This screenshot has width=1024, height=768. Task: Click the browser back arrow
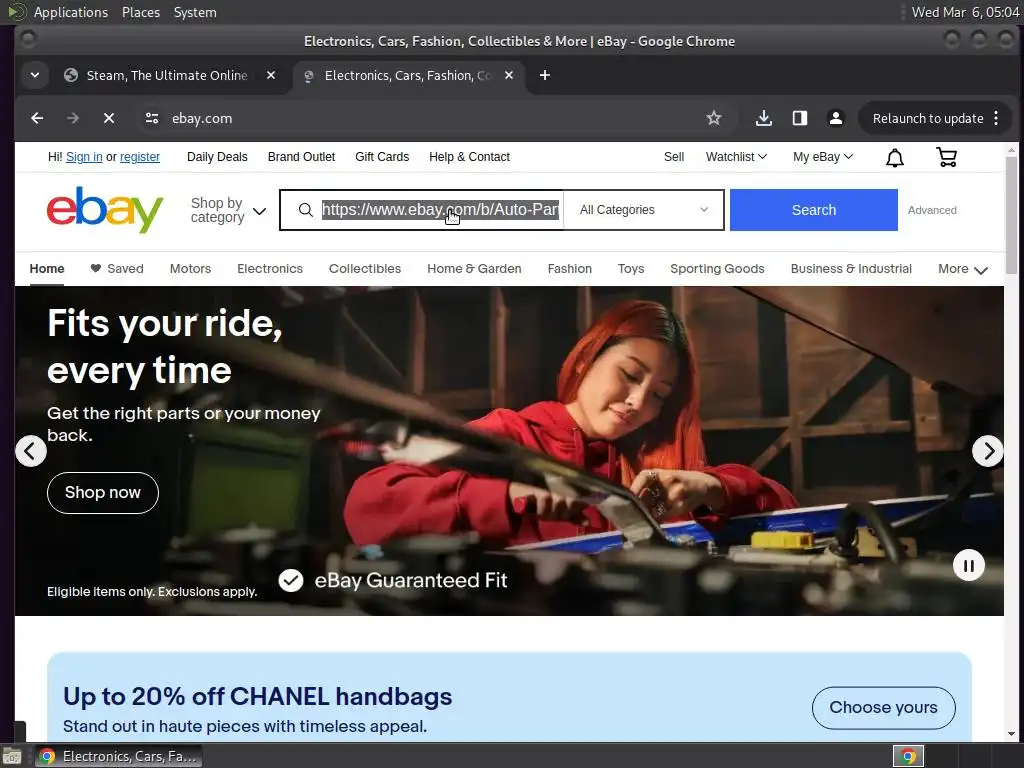point(37,118)
